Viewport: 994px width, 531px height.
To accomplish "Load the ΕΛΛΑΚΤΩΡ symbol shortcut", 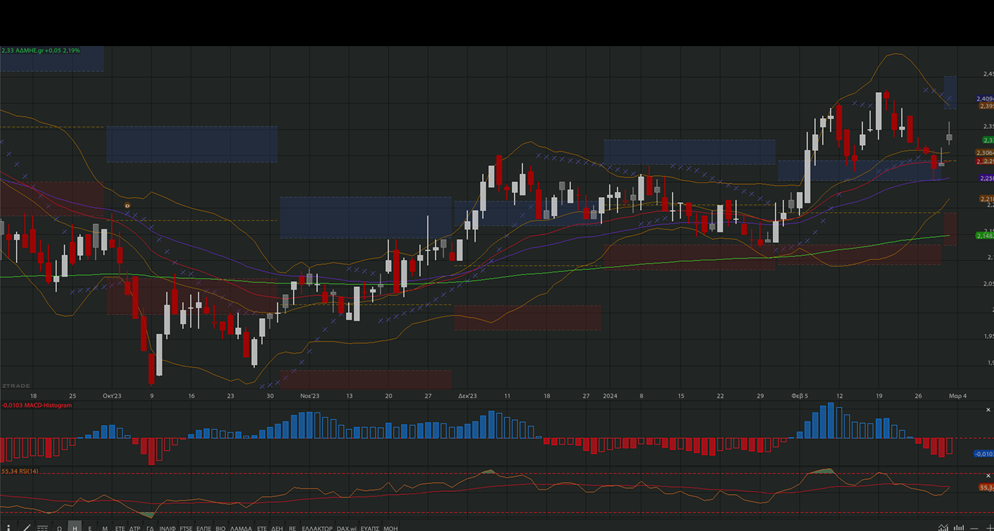I will [317, 528].
